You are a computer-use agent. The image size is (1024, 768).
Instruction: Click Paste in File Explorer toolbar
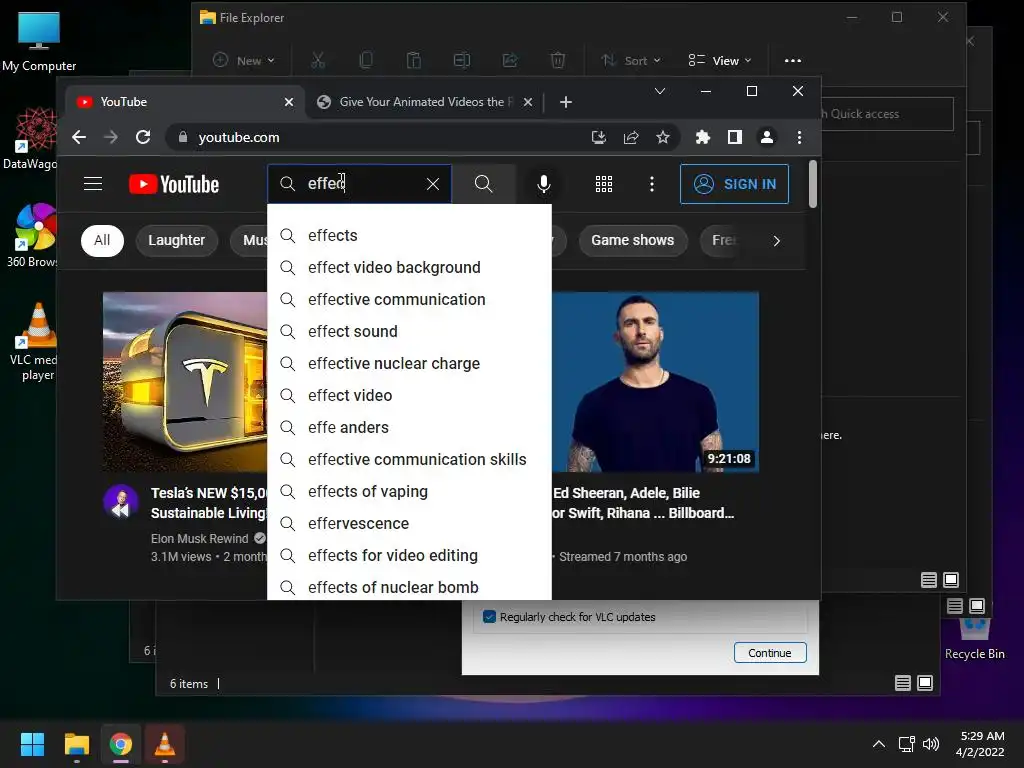[413, 61]
